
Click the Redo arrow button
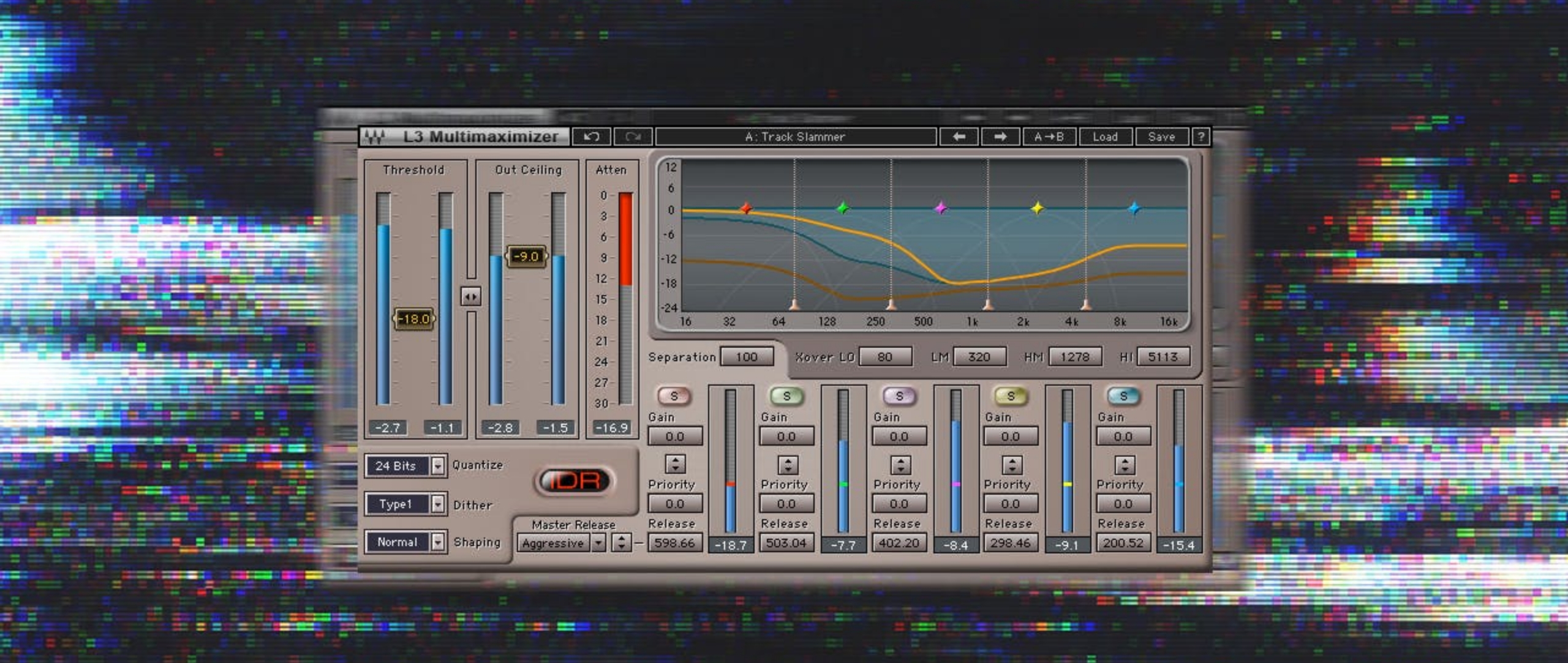[x=633, y=137]
